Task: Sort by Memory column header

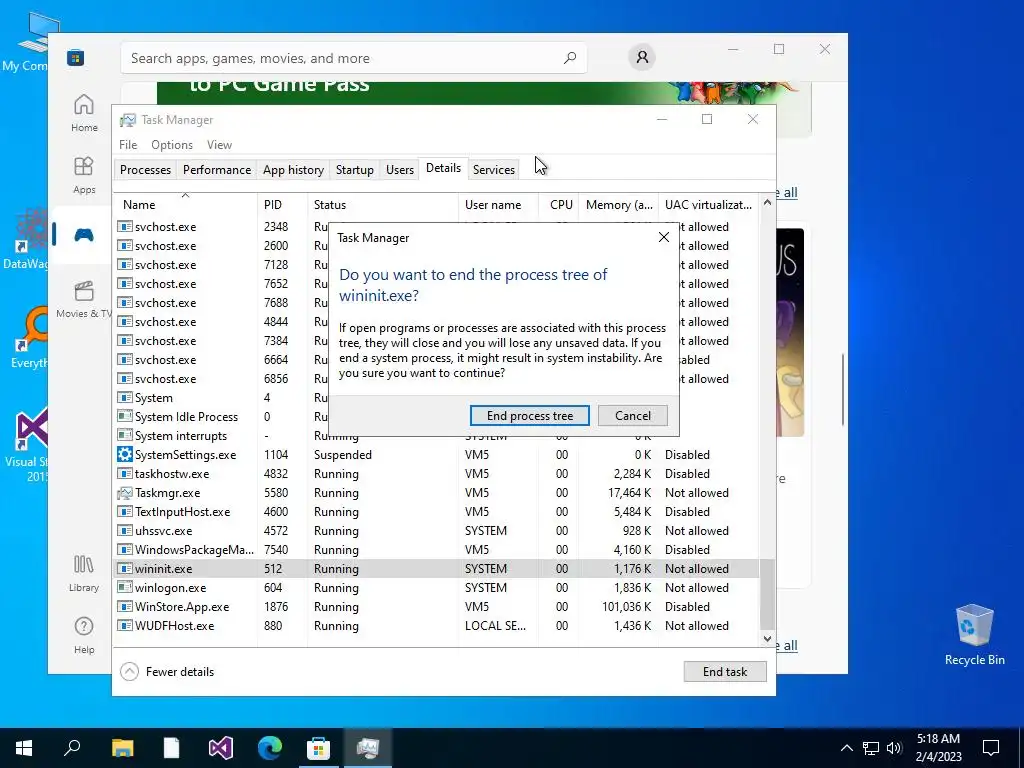Action: [x=618, y=204]
